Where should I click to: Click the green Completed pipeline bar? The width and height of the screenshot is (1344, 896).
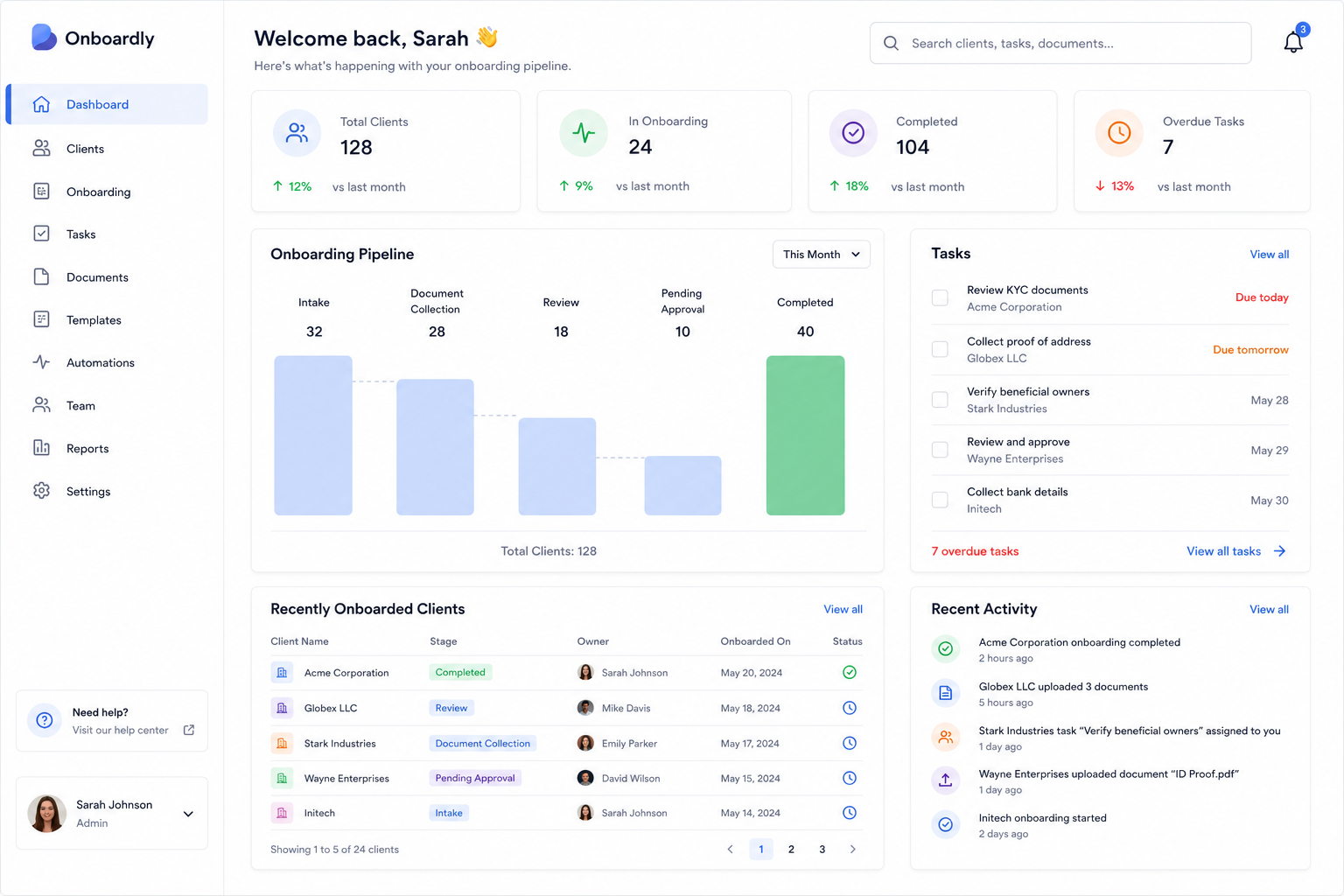806,436
